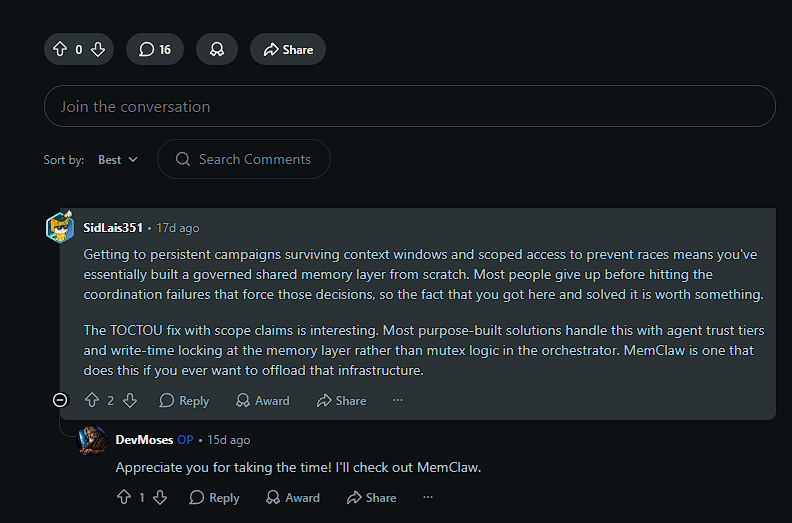
Task: Upvote the post with the up arrow
Action: point(60,49)
